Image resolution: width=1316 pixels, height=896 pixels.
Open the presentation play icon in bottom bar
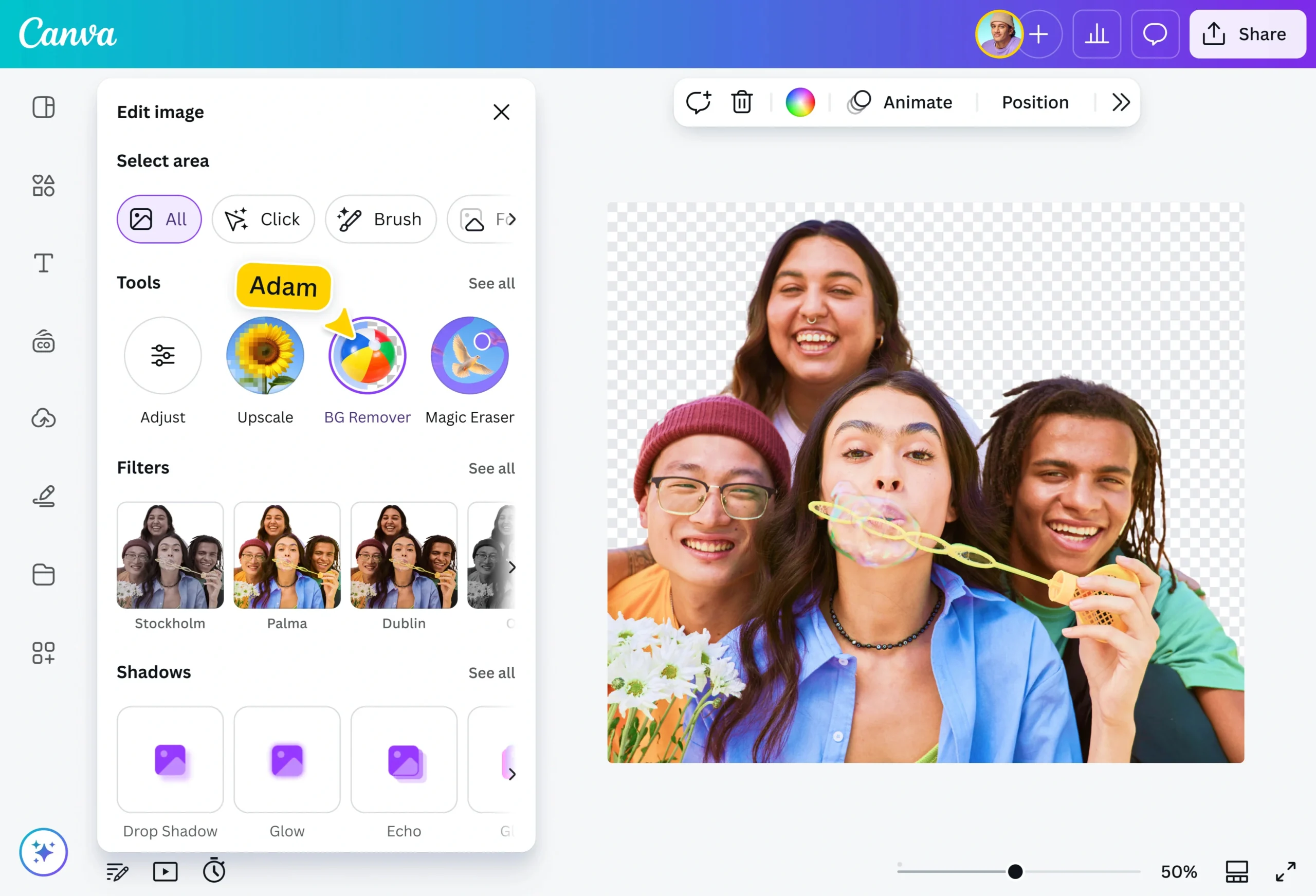(166, 872)
